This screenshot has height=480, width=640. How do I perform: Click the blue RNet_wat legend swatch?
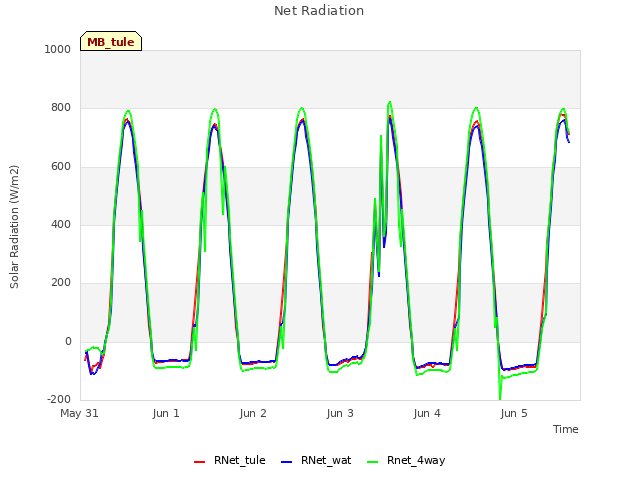(287, 462)
